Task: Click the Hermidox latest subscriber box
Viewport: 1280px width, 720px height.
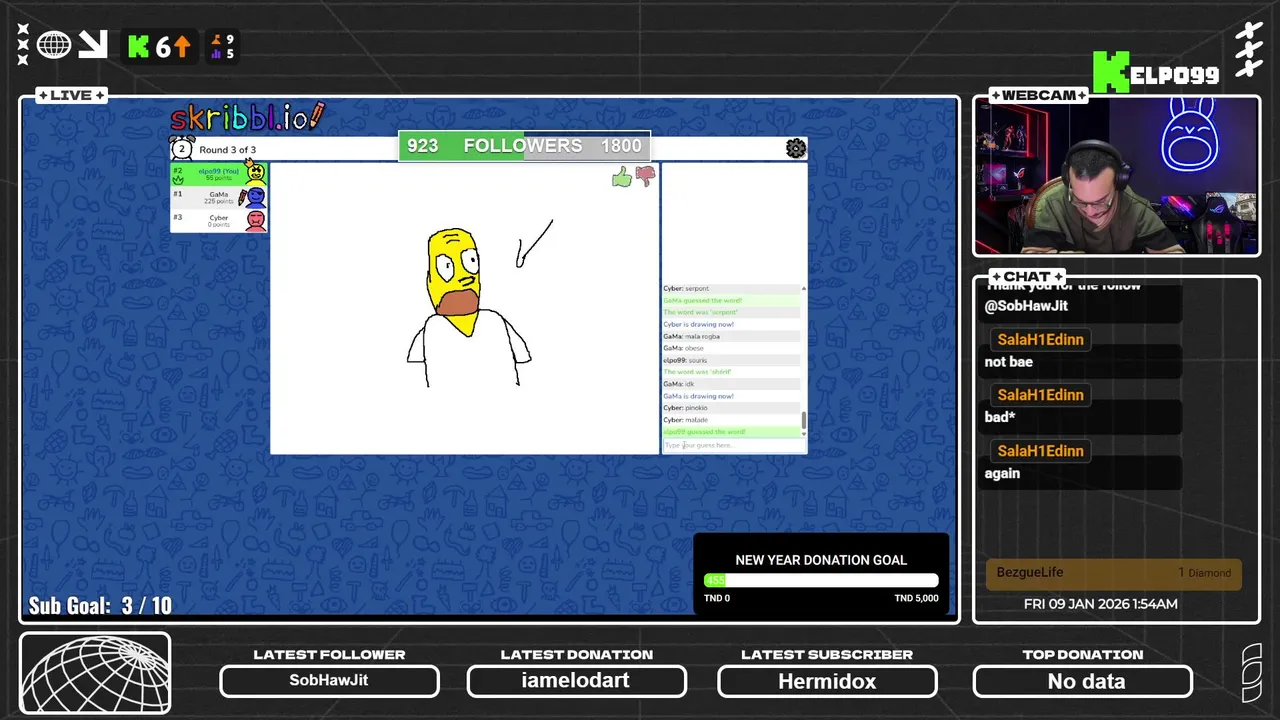Action: pyautogui.click(x=827, y=681)
